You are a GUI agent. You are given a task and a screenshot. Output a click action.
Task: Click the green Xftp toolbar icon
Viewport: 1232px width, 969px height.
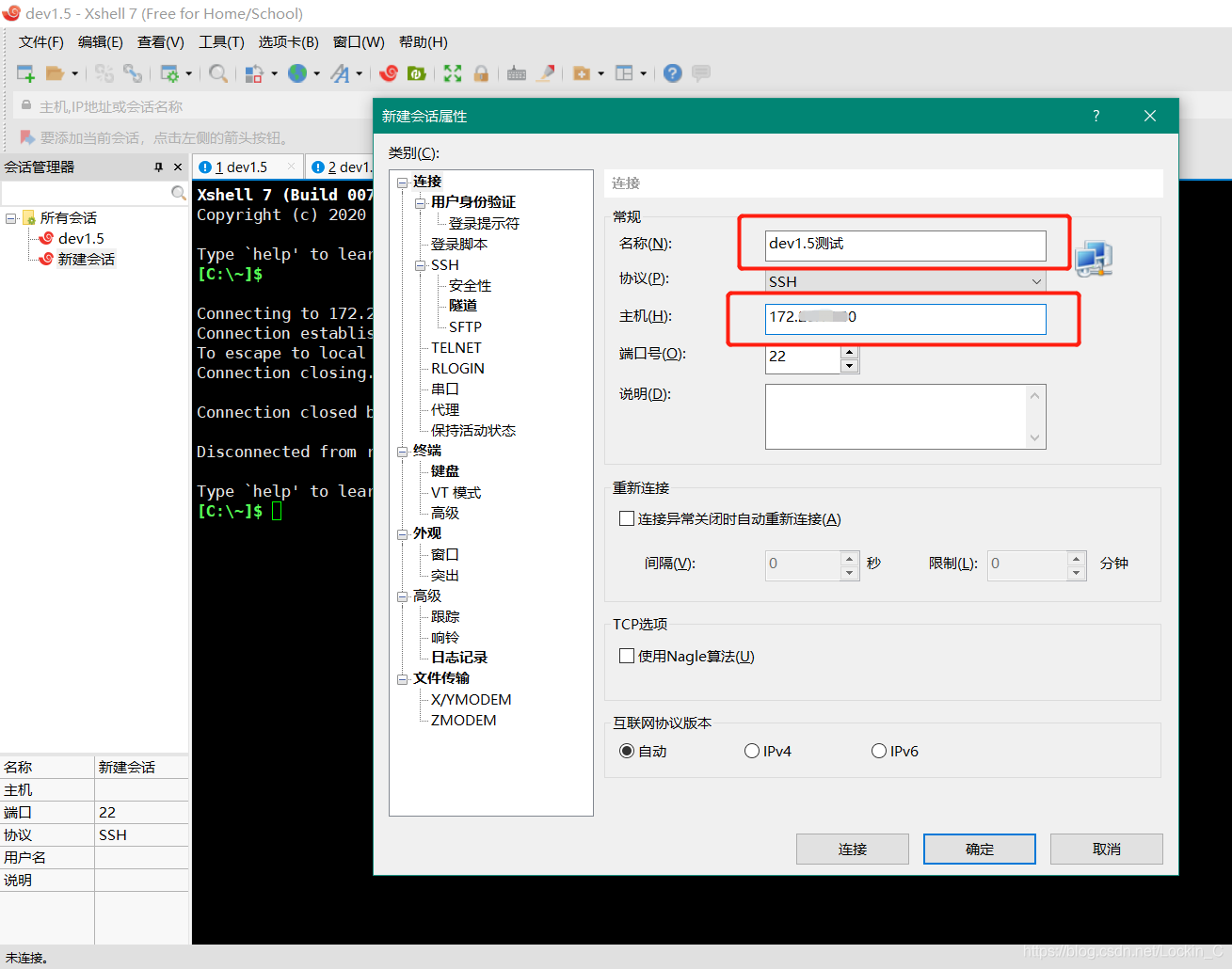point(417,73)
